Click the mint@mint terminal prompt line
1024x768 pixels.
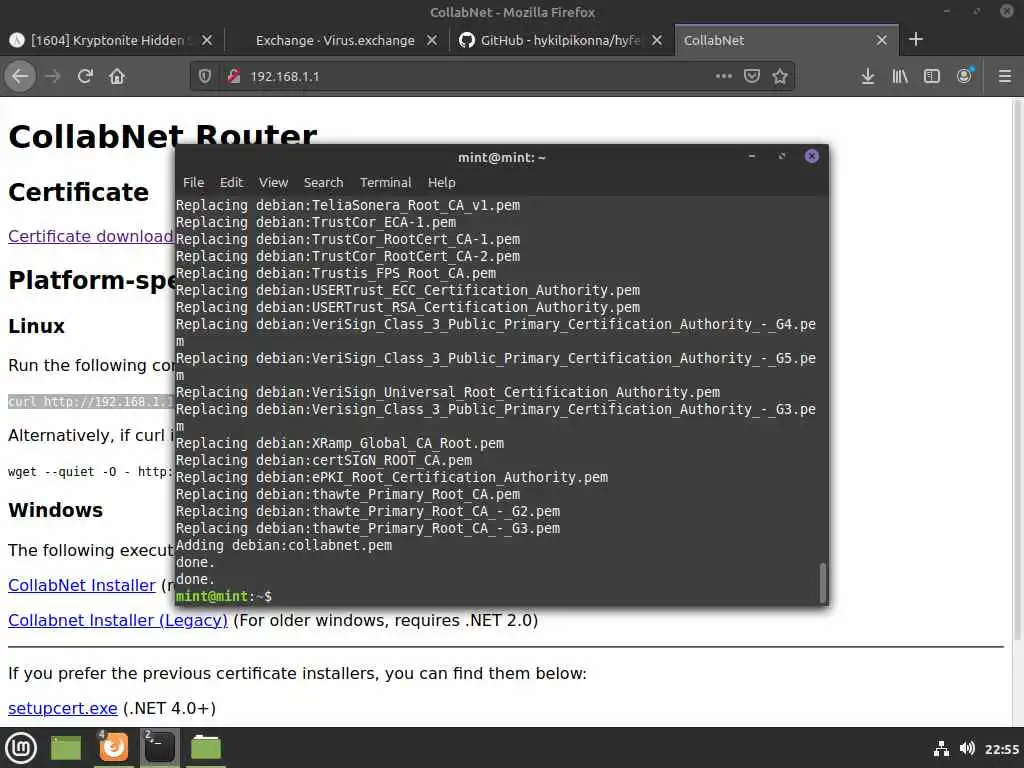pyautogui.click(x=224, y=596)
